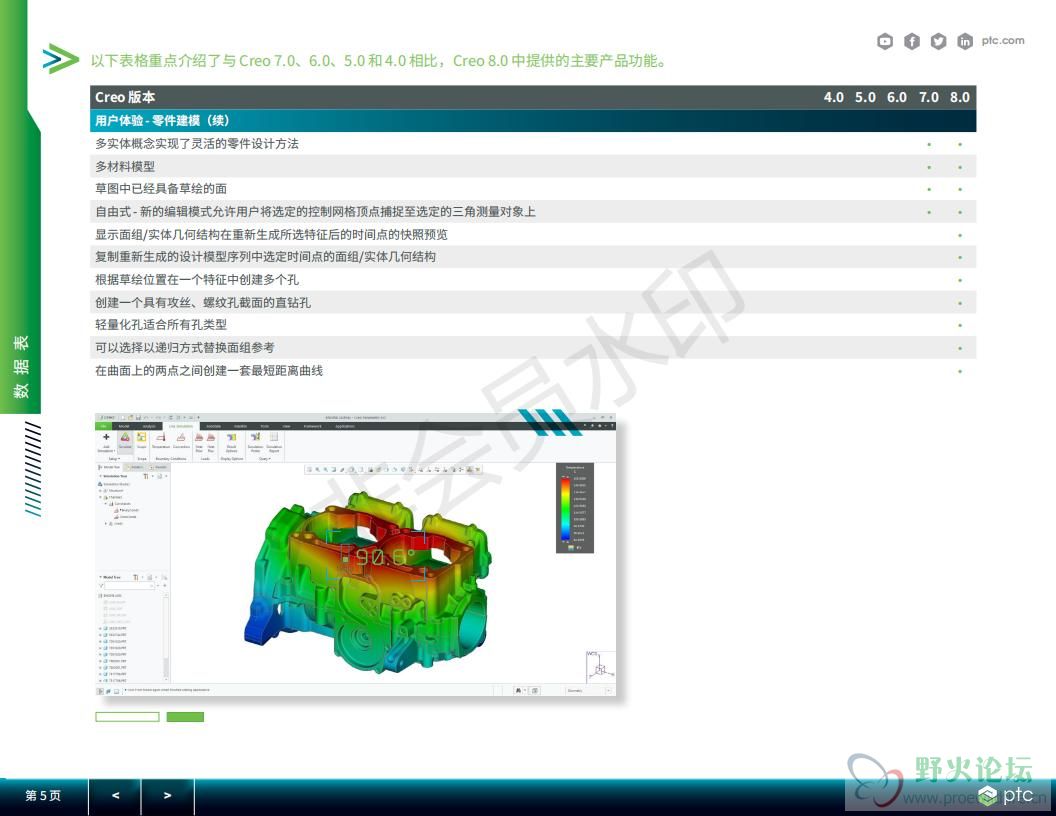Go to previous page with the < button

click(x=115, y=796)
